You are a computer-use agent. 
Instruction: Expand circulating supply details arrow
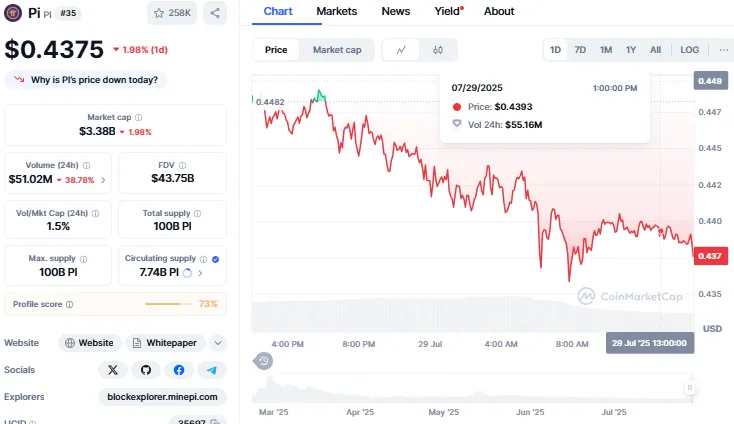coord(200,272)
